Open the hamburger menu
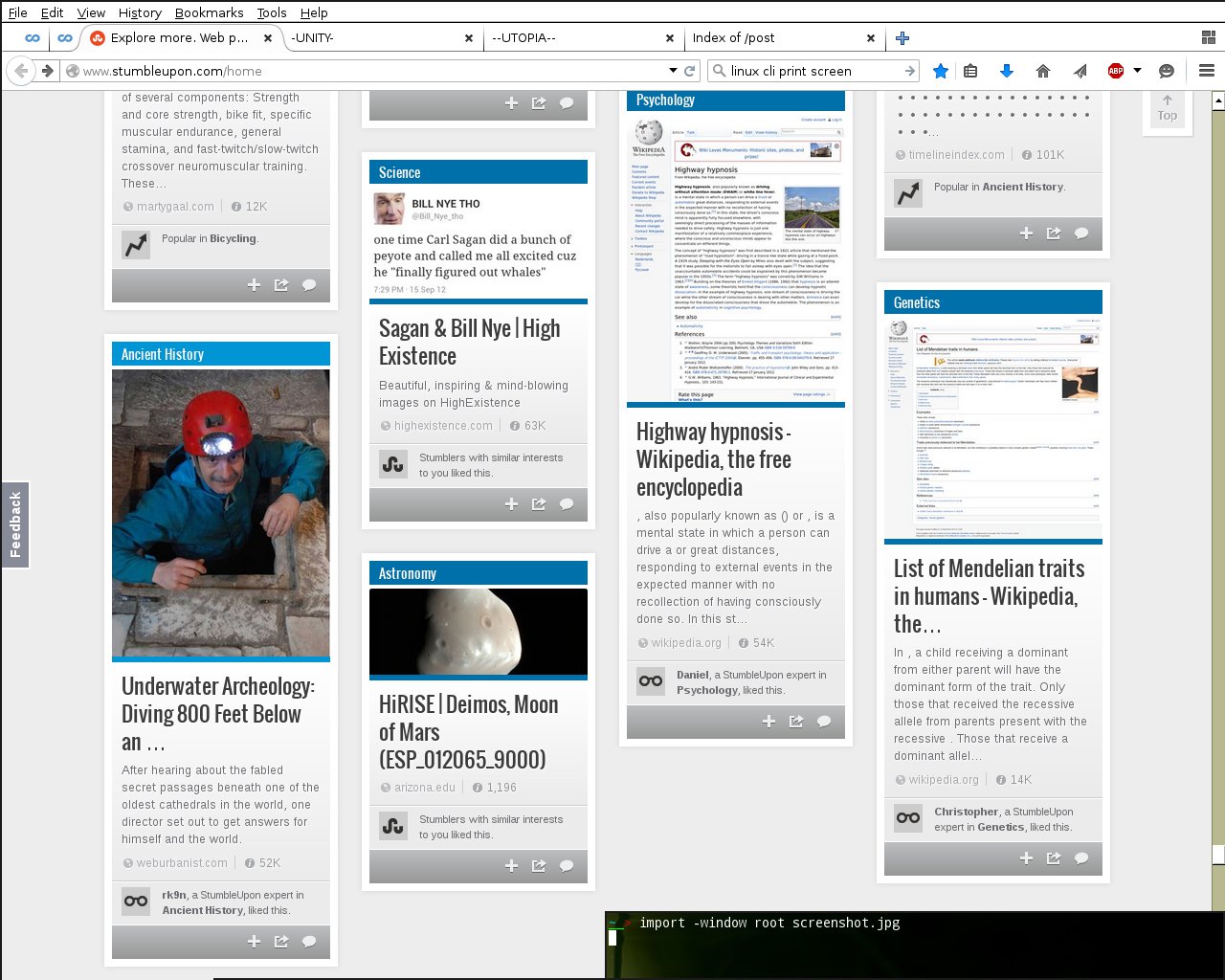 [x=1207, y=71]
